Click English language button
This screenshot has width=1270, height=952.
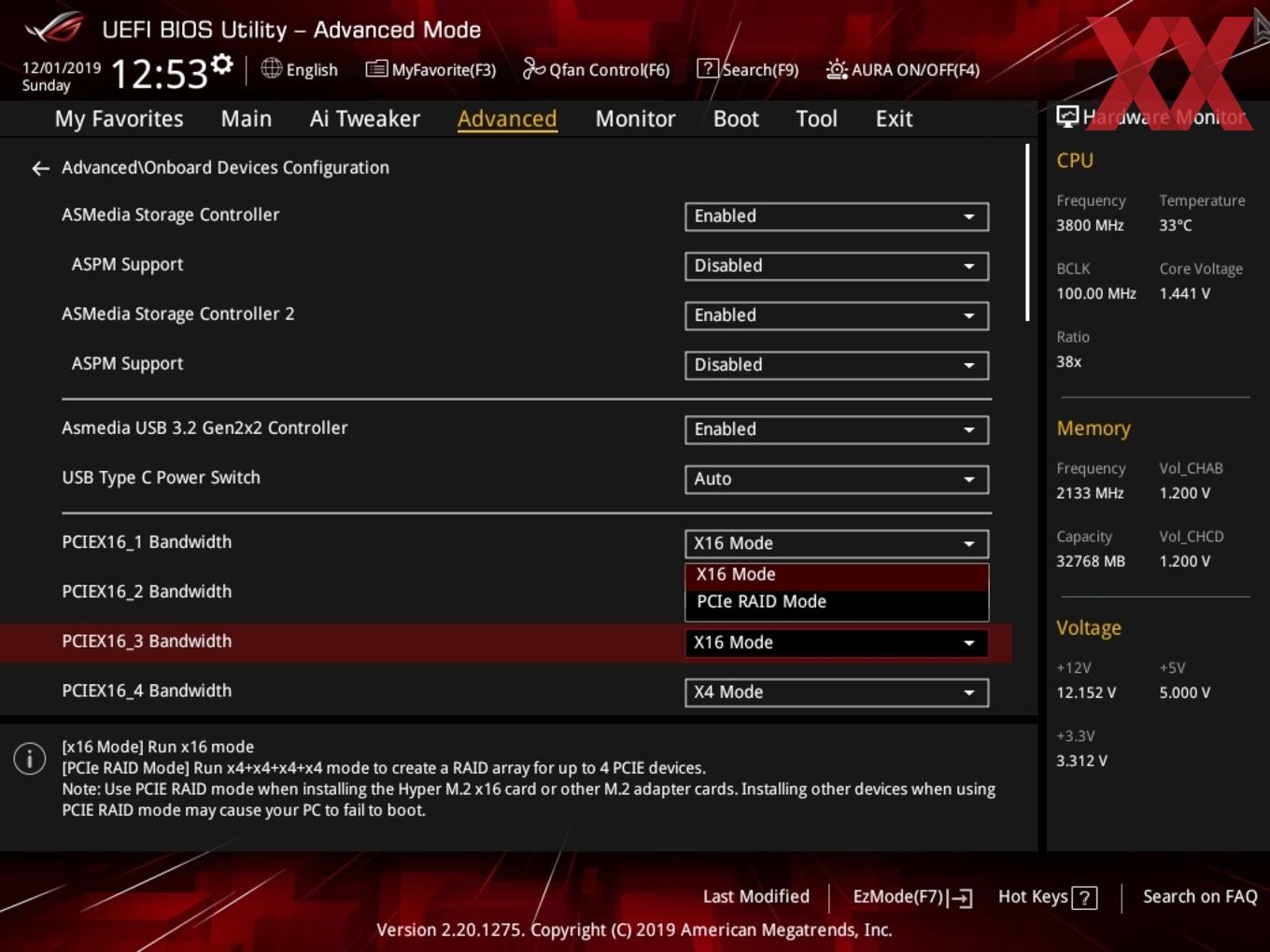click(x=312, y=70)
